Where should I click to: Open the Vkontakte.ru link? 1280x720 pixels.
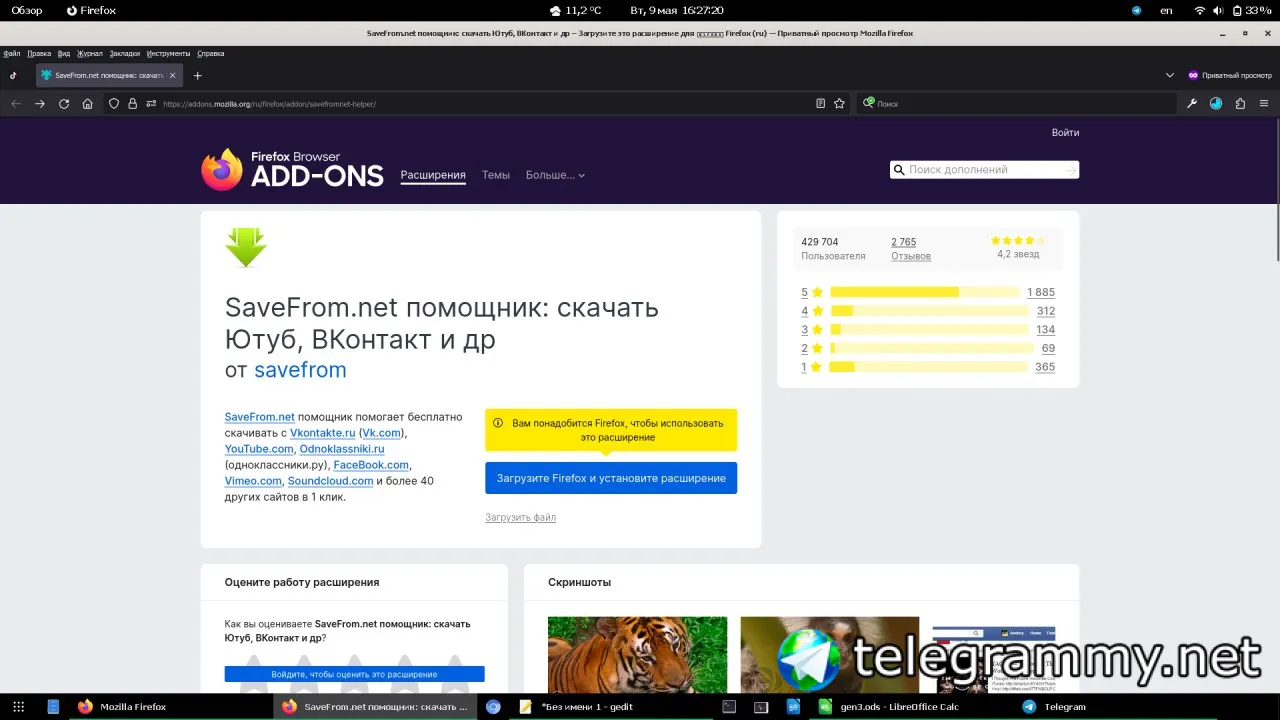323,433
